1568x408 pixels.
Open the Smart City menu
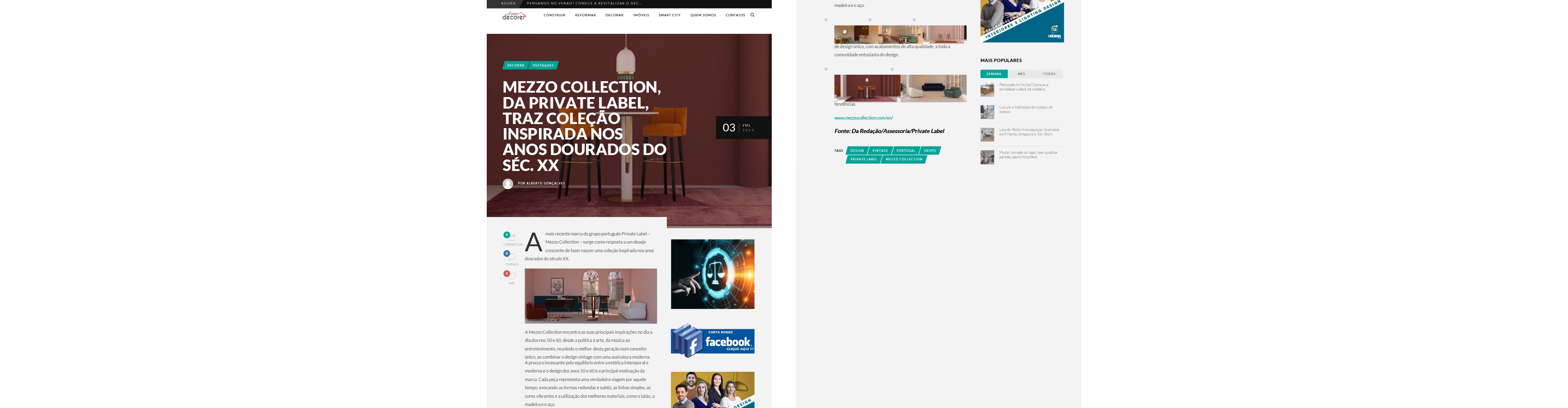click(x=670, y=15)
